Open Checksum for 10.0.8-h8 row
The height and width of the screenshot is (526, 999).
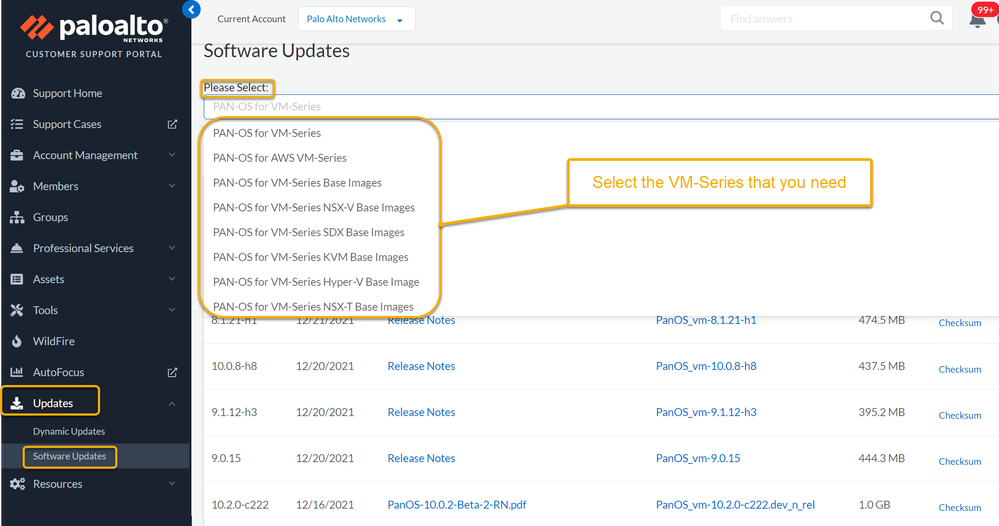[x=959, y=369]
